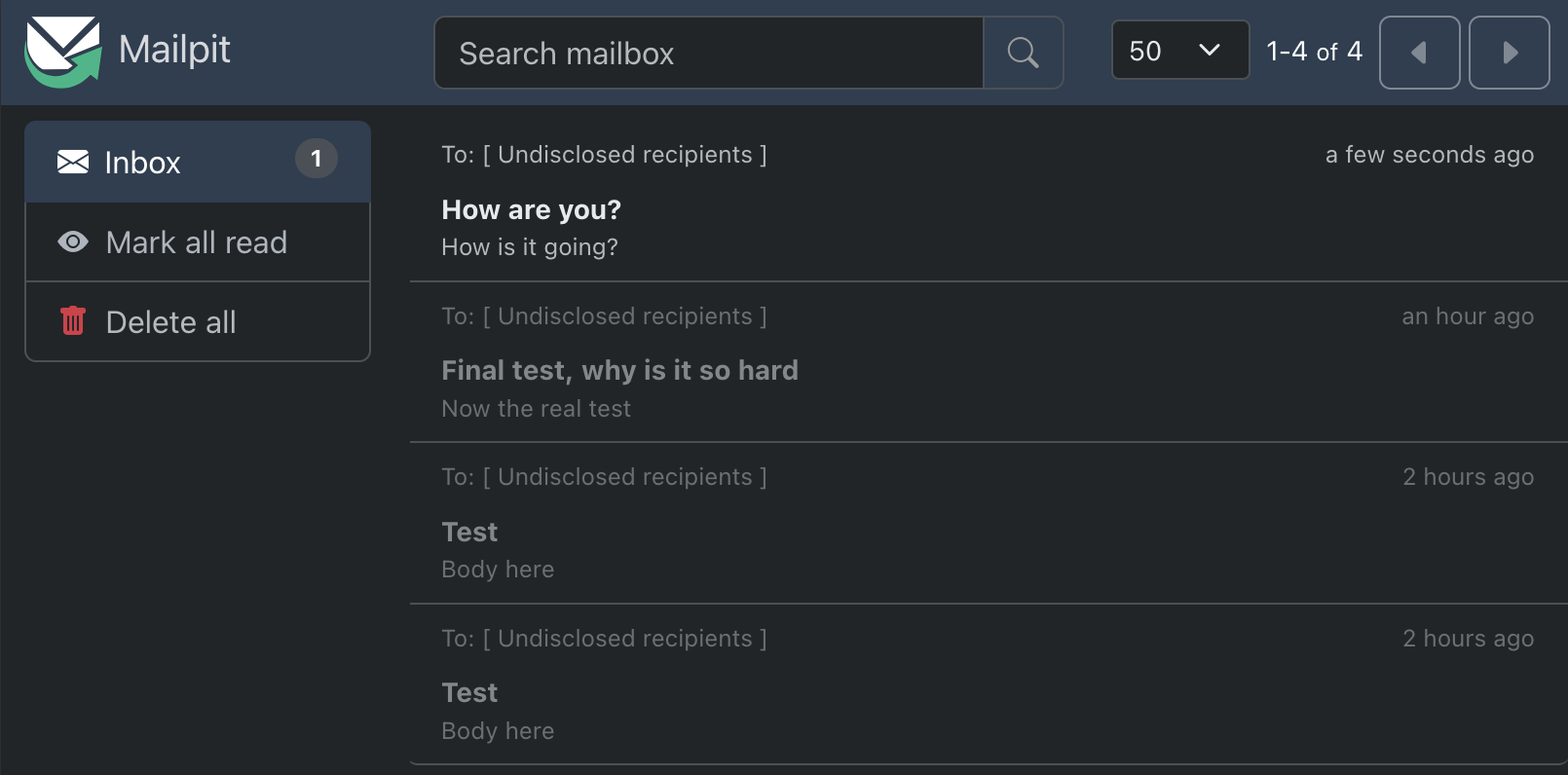
Task: Select the Inbox menu entry
Action: (142, 162)
